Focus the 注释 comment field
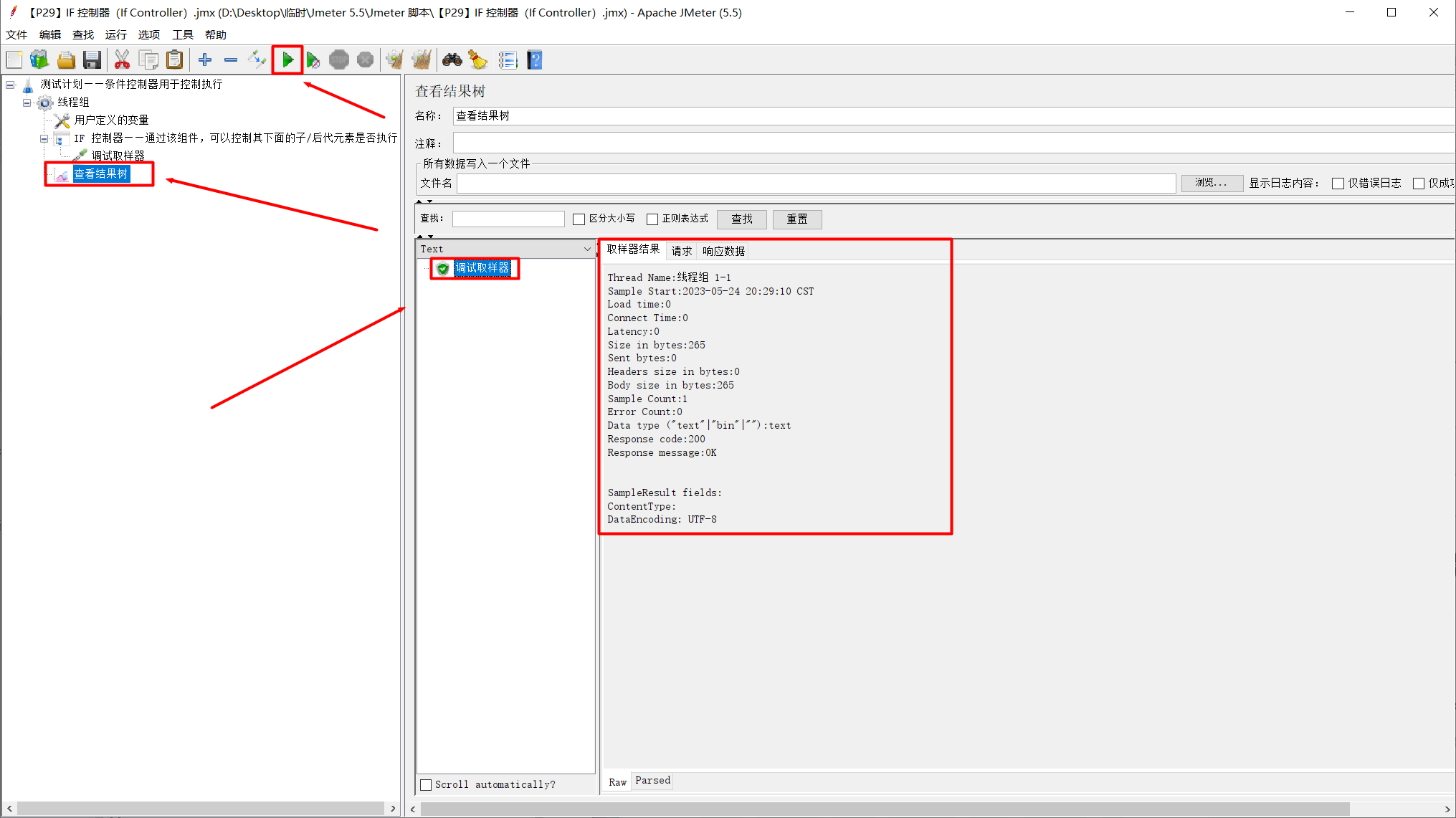 tap(953, 143)
